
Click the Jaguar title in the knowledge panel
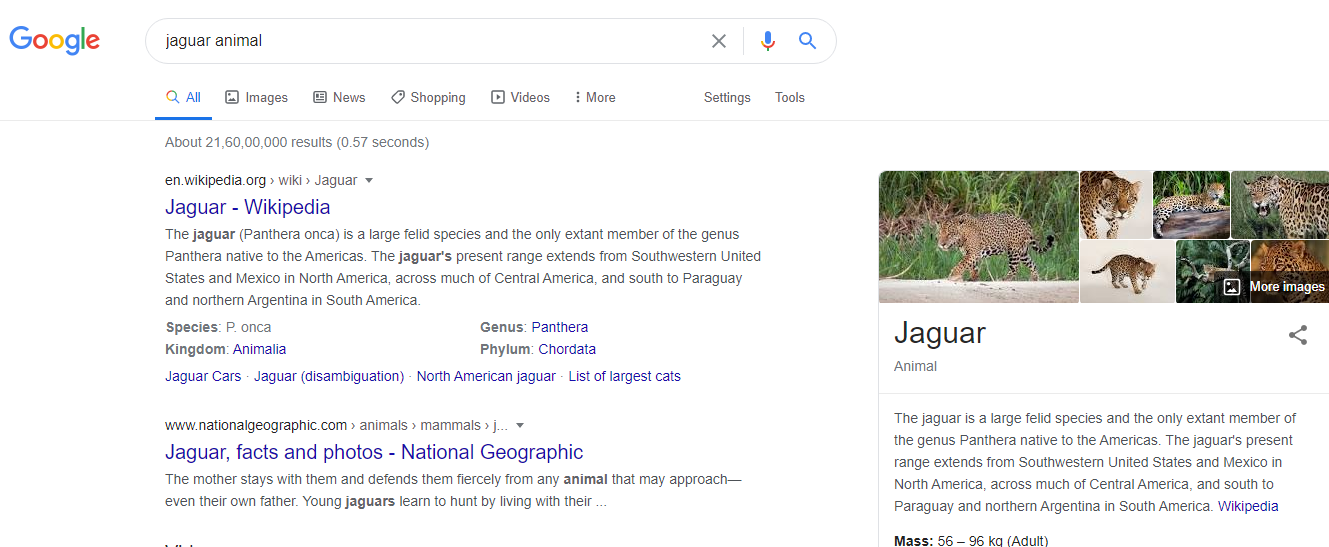[x=940, y=333]
